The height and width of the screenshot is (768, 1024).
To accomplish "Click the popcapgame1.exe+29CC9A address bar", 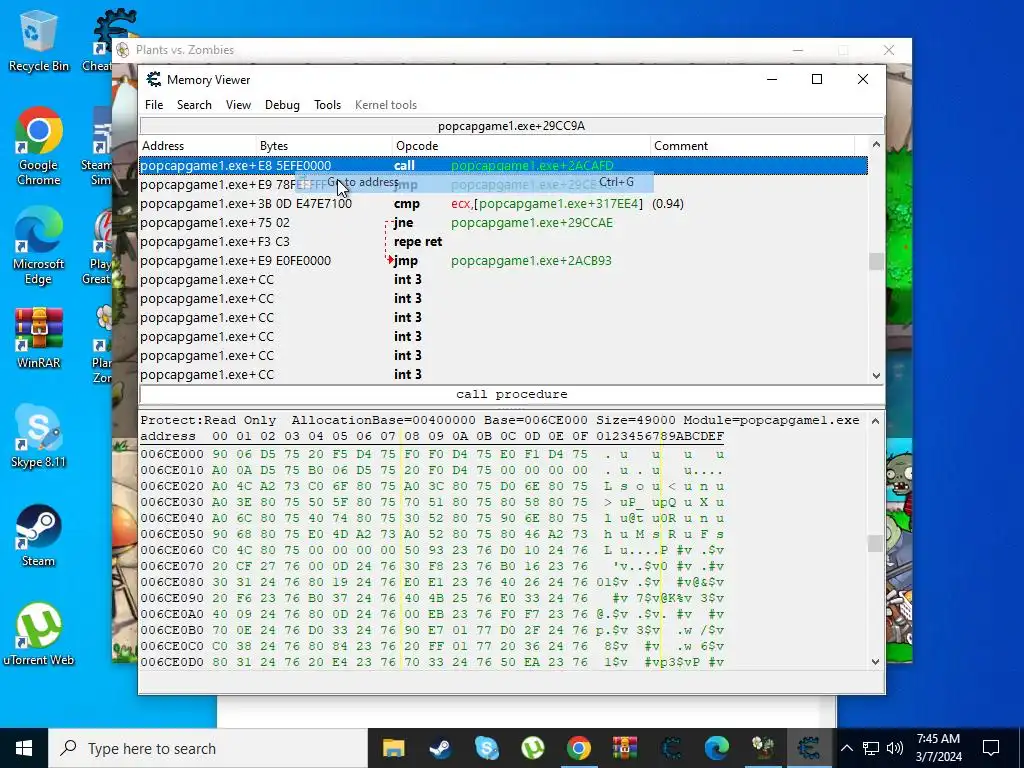I will click(511, 126).
